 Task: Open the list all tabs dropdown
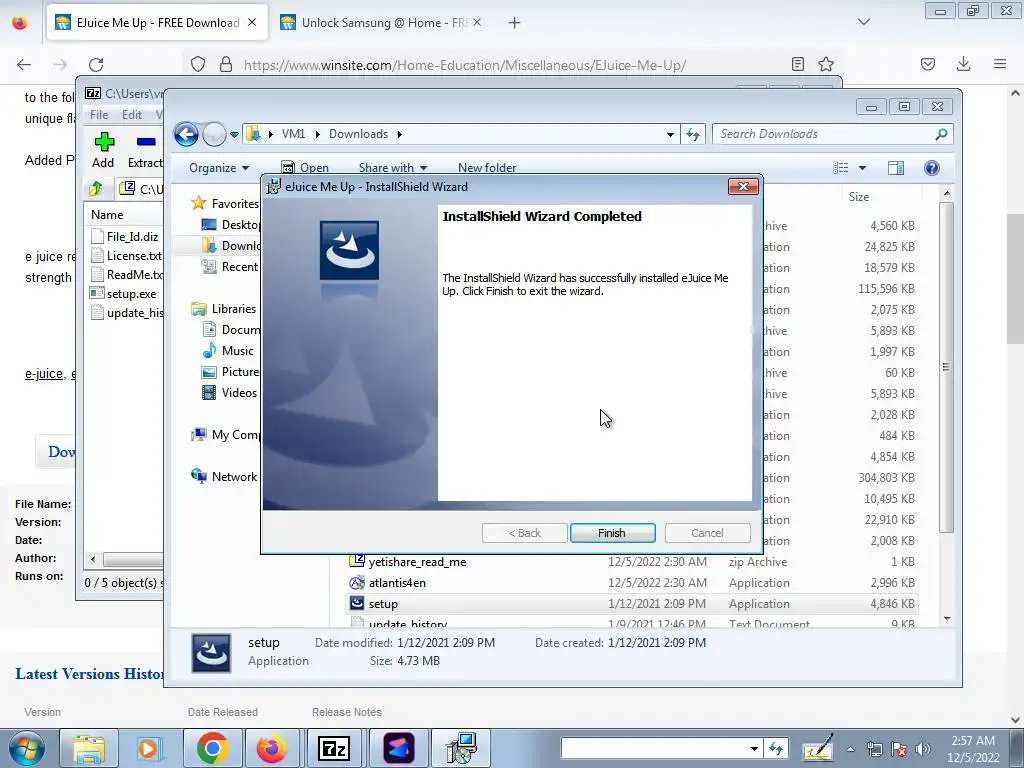click(x=864, y=22)
